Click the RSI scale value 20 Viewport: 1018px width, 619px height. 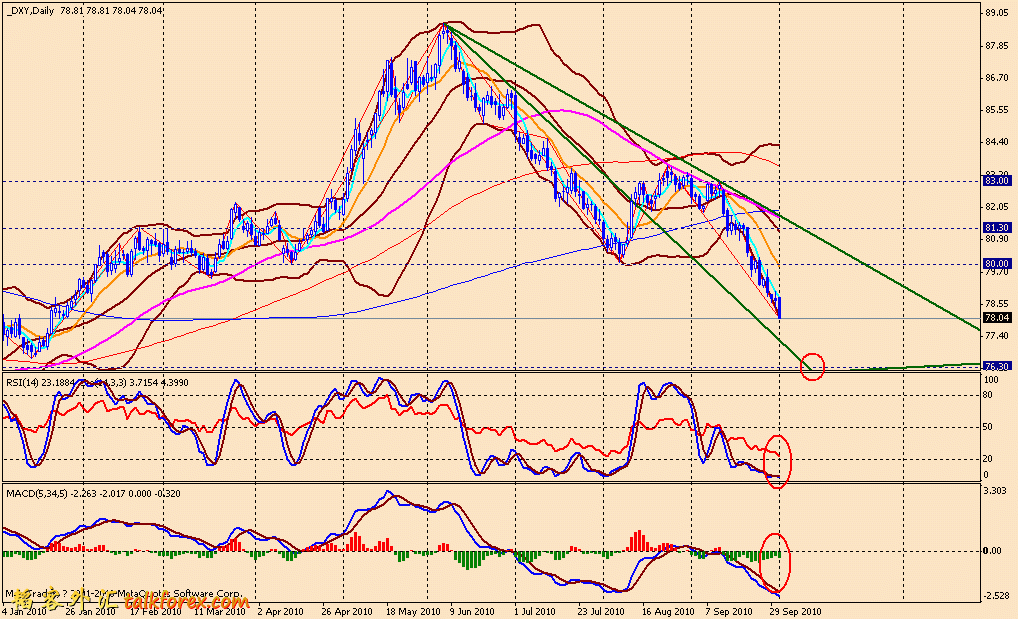988,459
